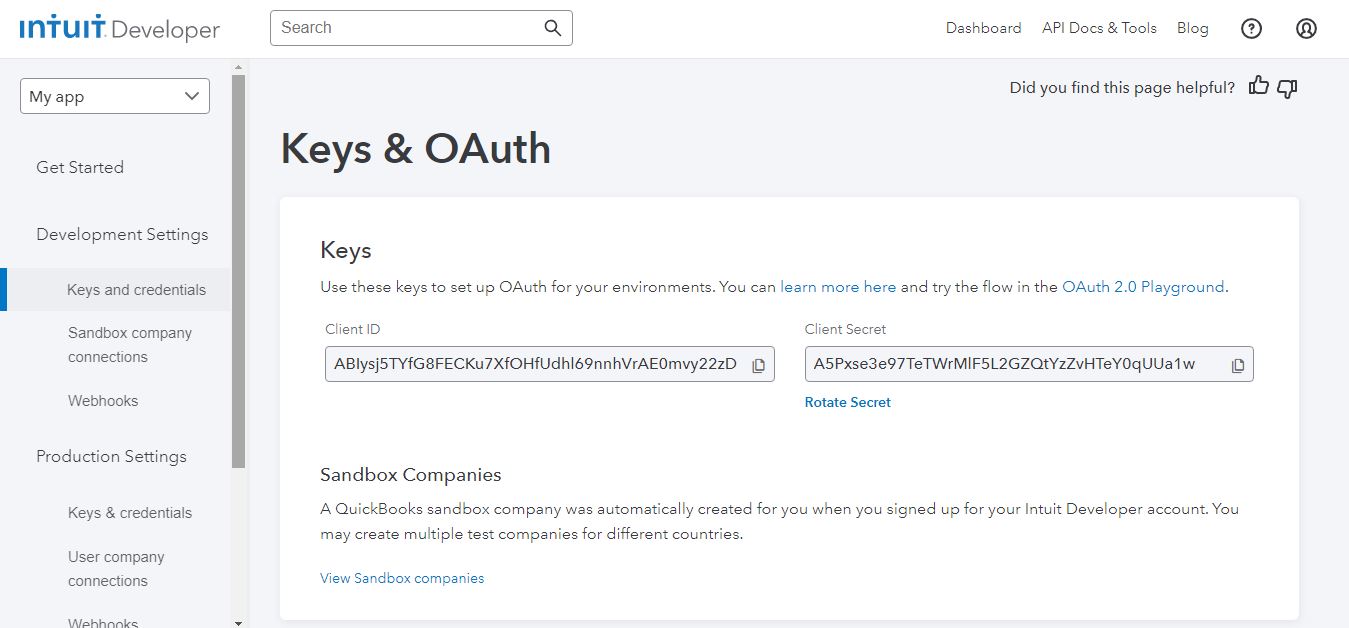The height and width of the screenshot is (628, 1349).
Task: Copy the Client Secret to clipboard
Action: (x=1238, y=365)
